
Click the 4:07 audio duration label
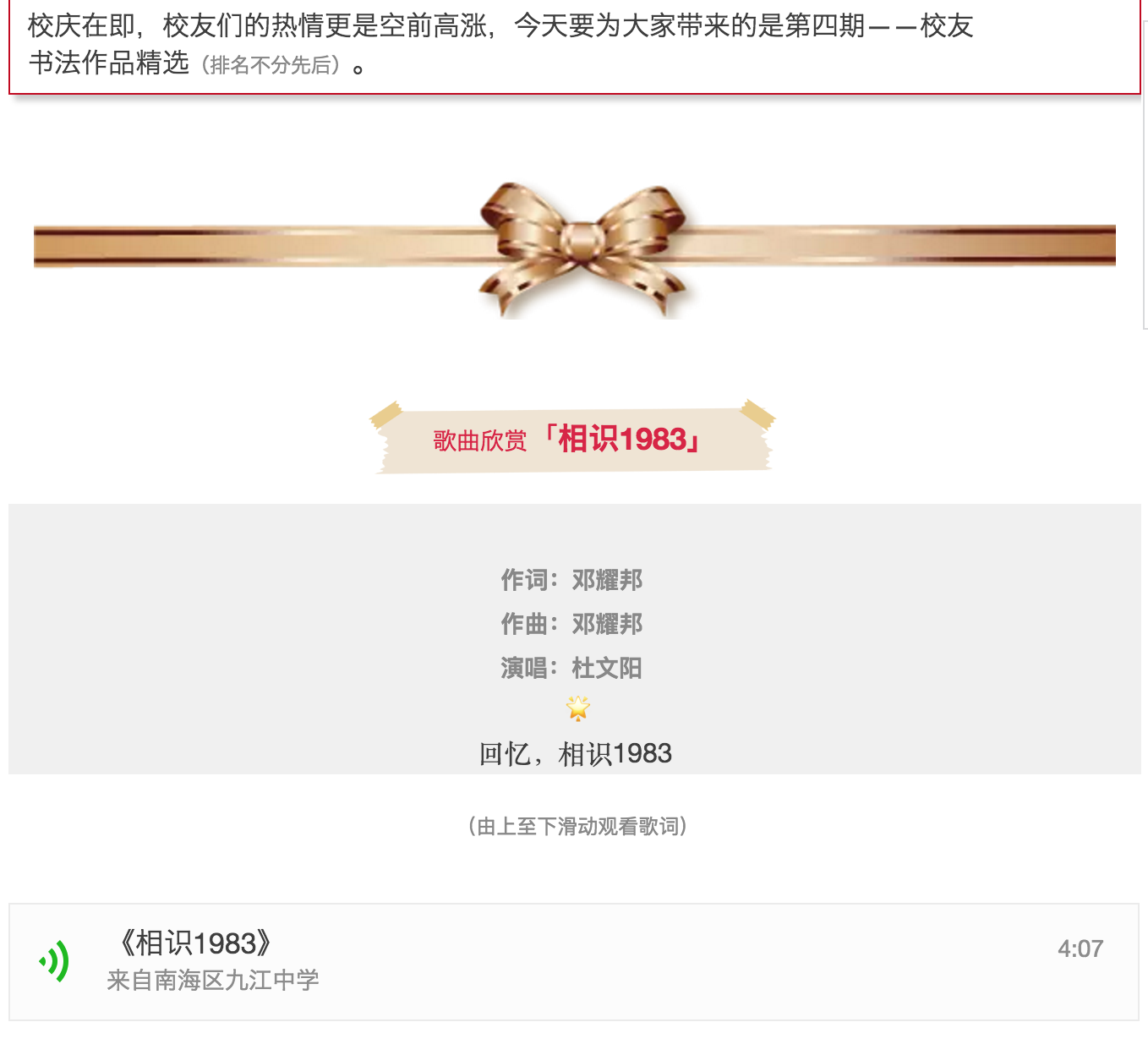click(1080, 948)
